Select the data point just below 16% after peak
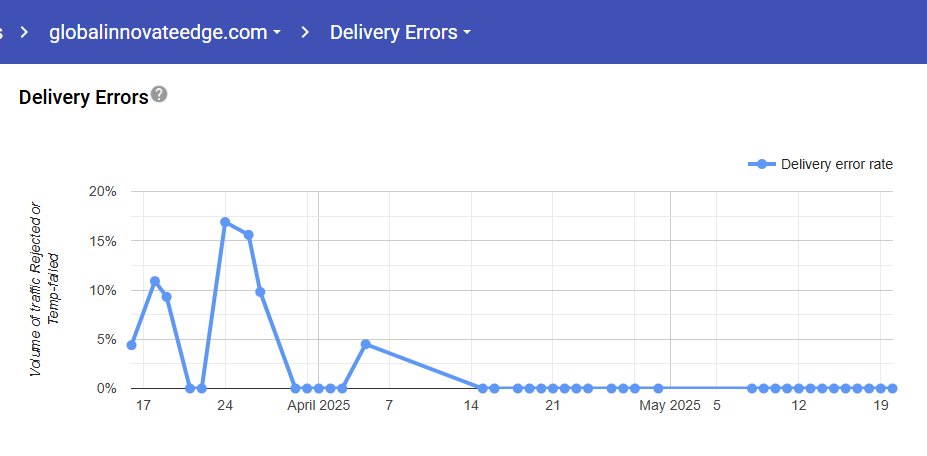Screen dimensions: 927x456 [248, 235]
